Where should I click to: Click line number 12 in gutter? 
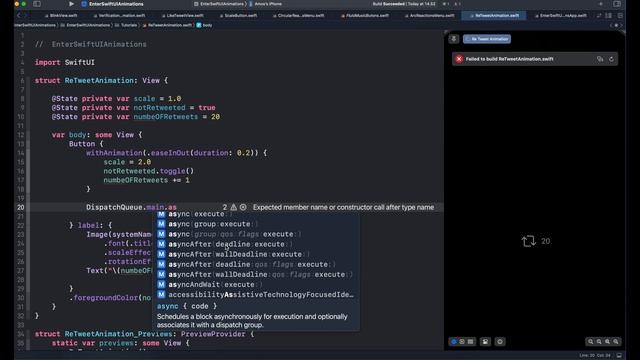pos(21,135)
